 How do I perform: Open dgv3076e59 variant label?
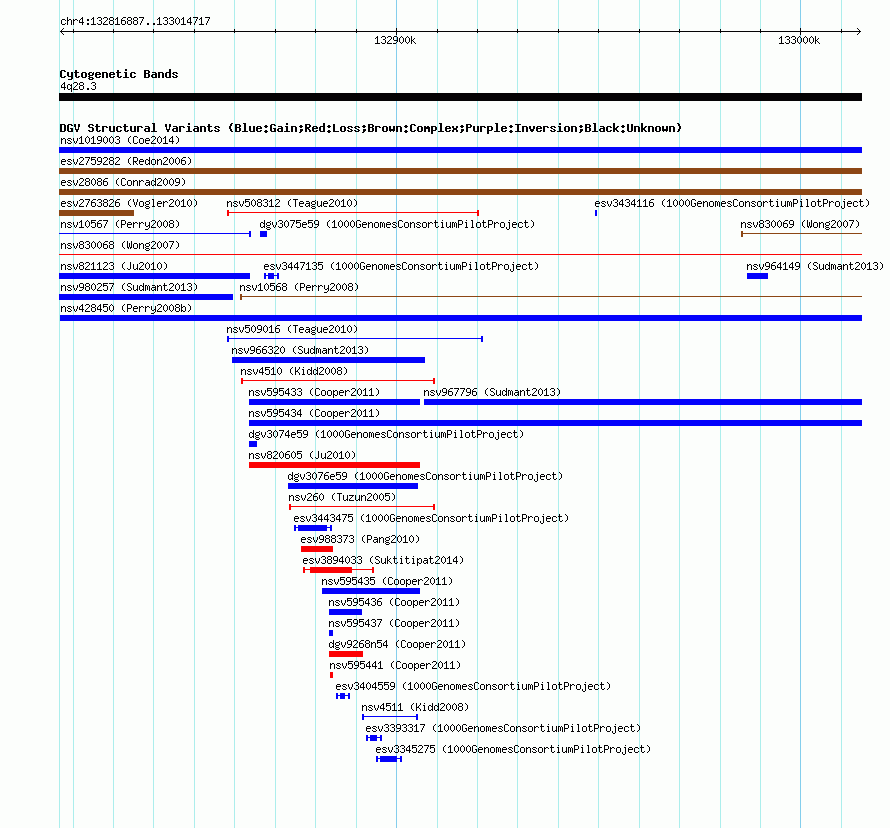425,476
